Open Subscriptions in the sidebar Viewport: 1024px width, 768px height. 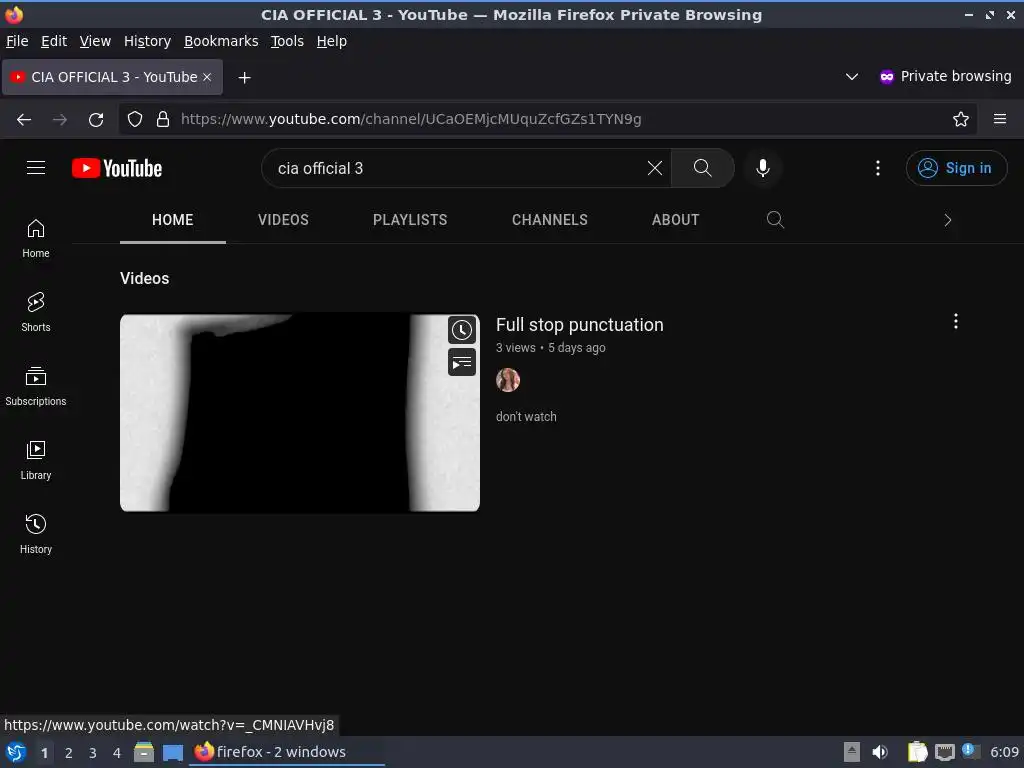pos(36,386)
